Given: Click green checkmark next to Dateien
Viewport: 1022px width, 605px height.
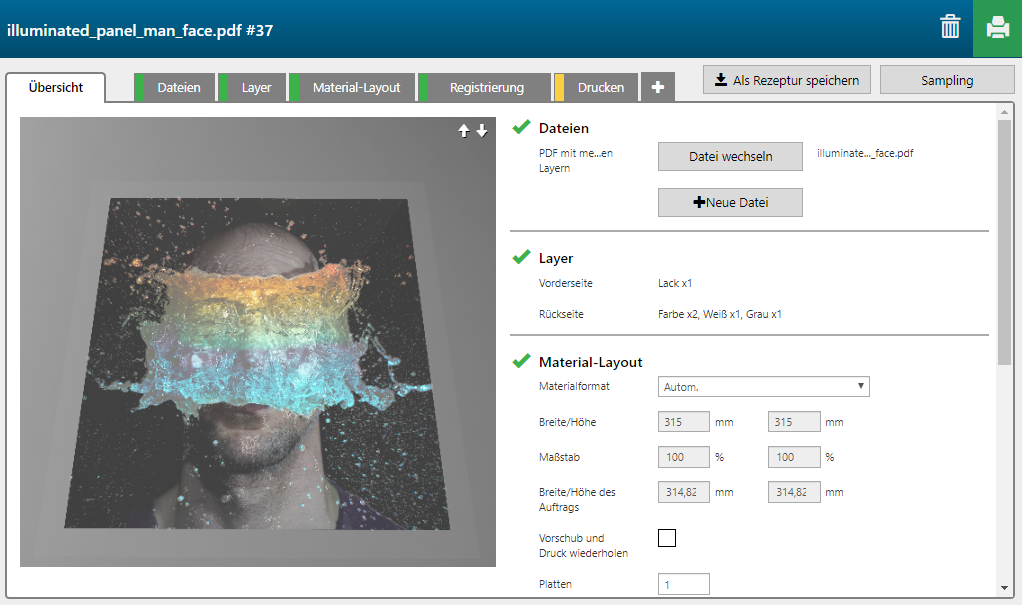Looking at the screenshot, I should point(521,127).
